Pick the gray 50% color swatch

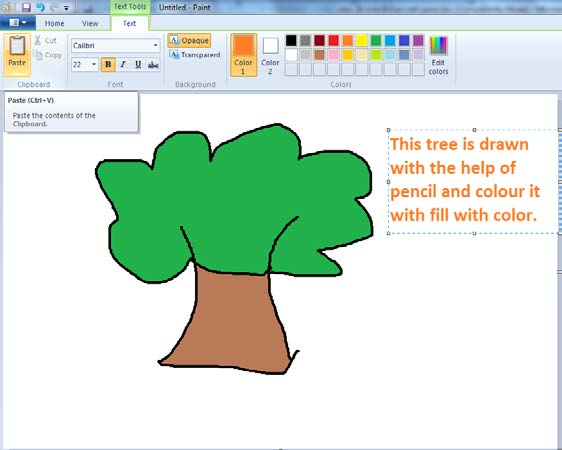tap(305, 40)
